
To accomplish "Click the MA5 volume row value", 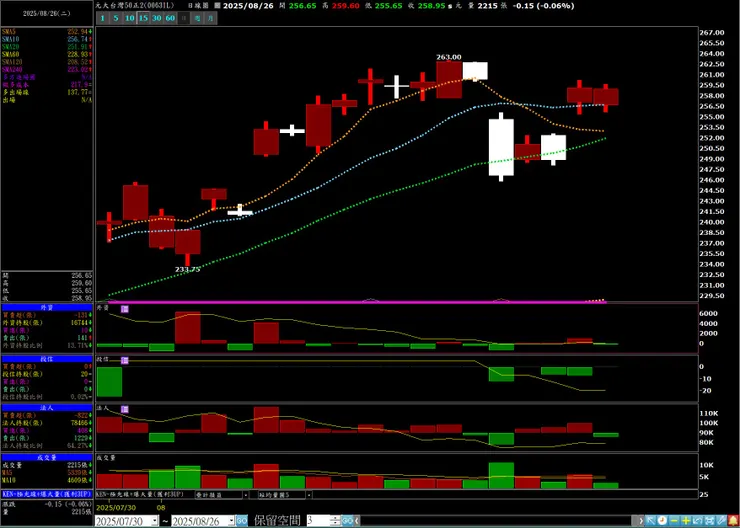I will click(x=79, y=472).
